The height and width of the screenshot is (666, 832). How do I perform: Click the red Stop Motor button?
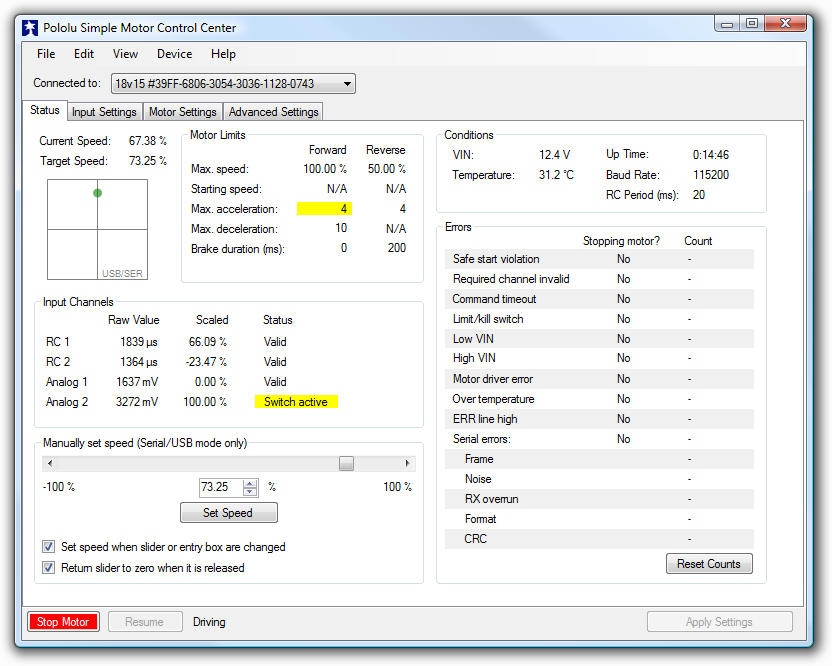tap(63, 622)
